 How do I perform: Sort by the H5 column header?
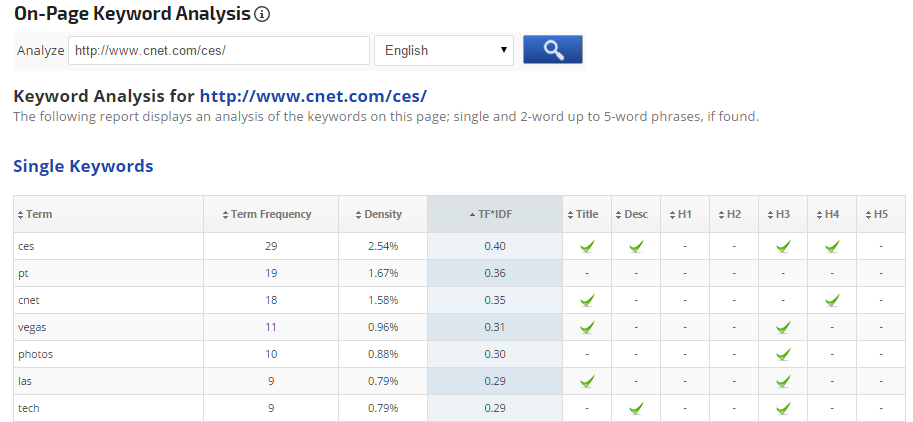pos(880,214)
